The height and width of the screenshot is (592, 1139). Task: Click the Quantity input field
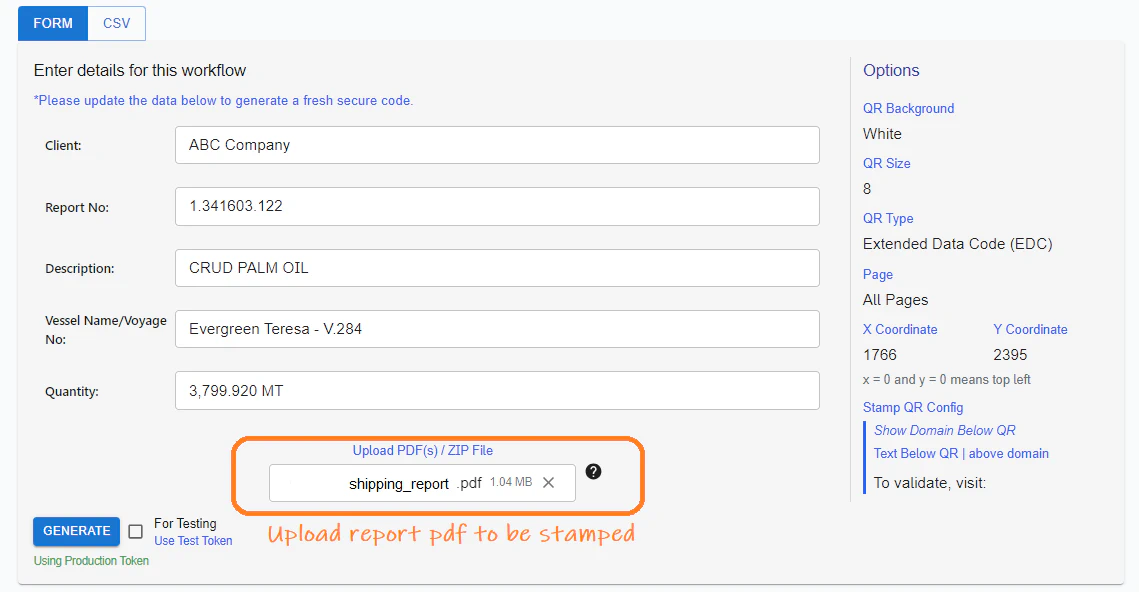(x=497, y=391)
